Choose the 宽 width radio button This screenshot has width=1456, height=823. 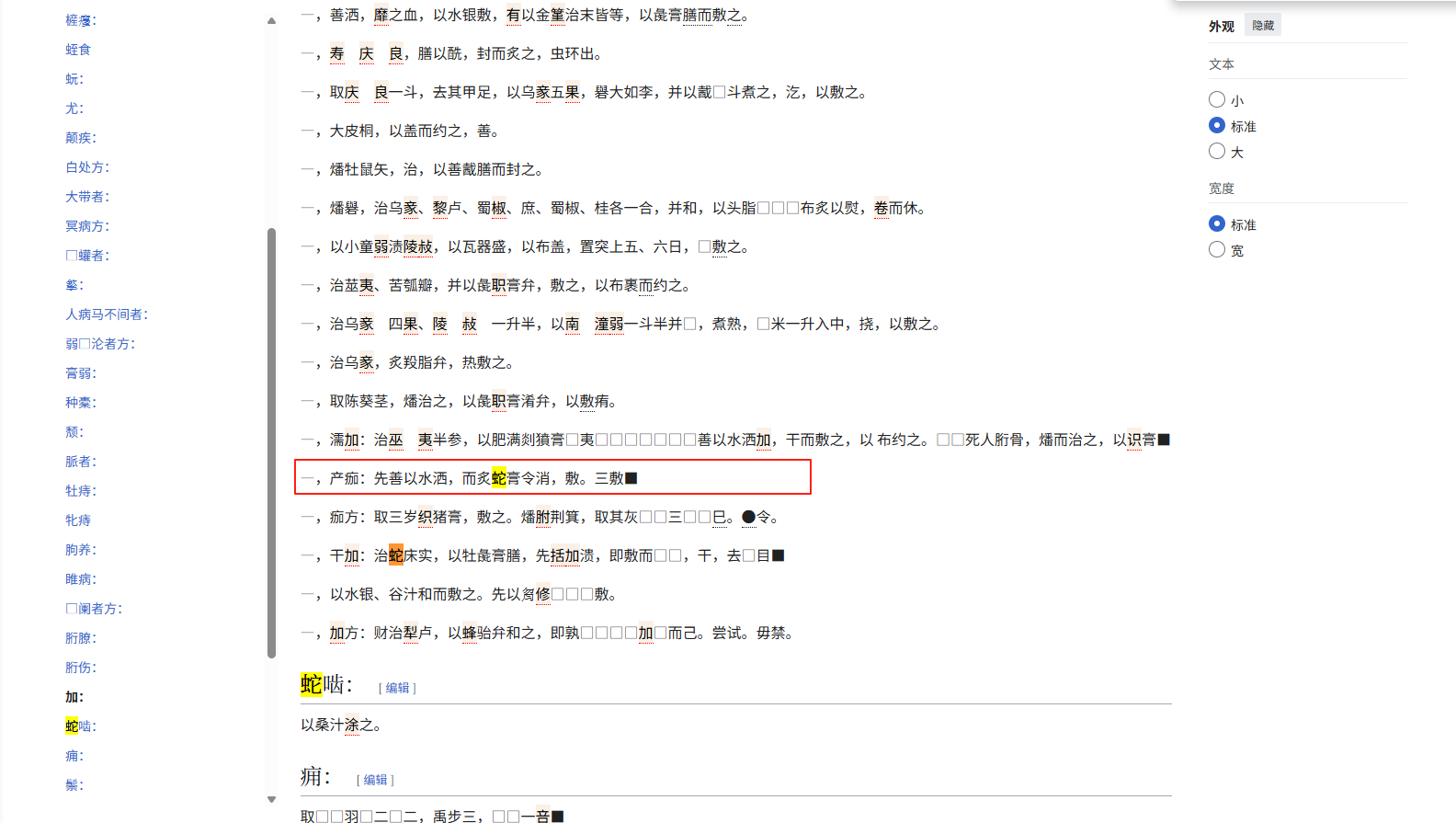point(1217,249)
